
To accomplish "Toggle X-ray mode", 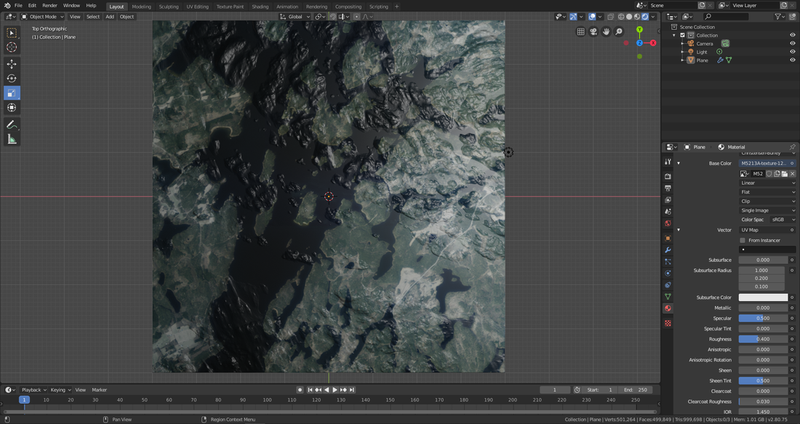I will 610,17.
